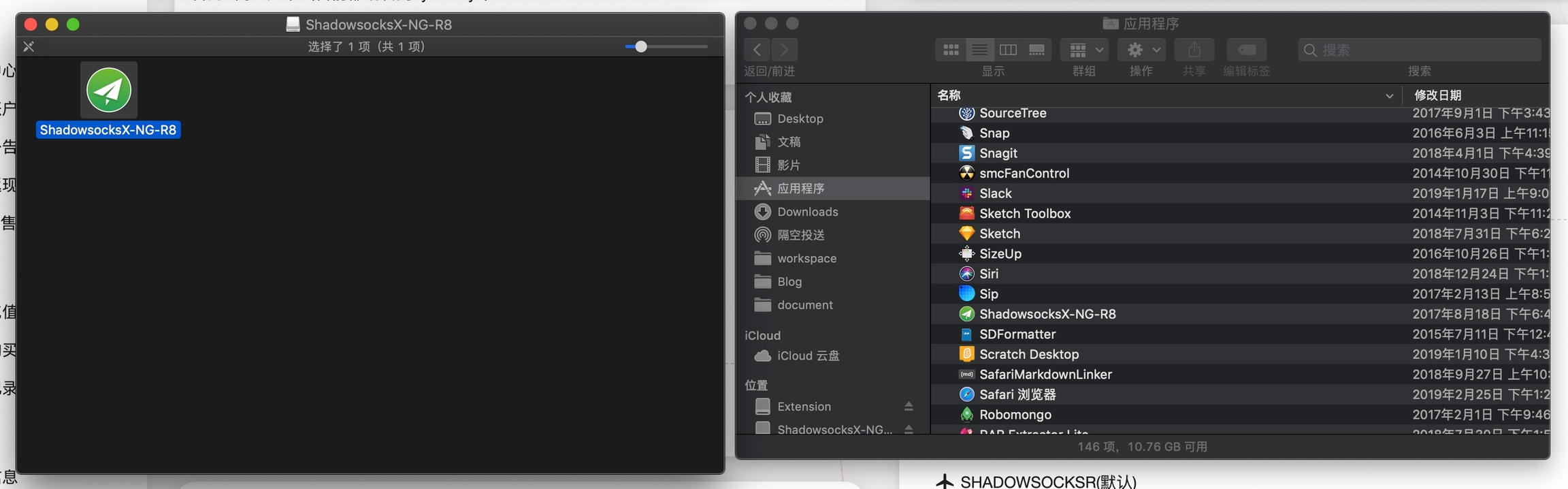Select the ShadowsocksX-NG-R8 app icon in disk image

click(109, 90)
